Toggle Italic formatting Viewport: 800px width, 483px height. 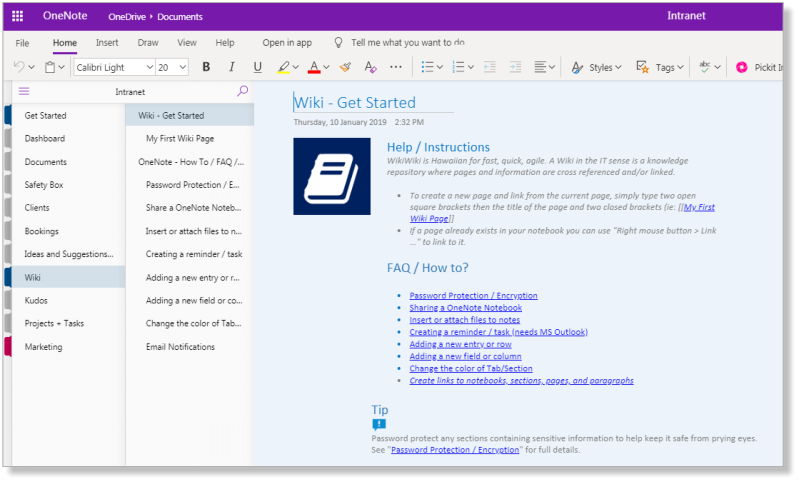(232, 67)
